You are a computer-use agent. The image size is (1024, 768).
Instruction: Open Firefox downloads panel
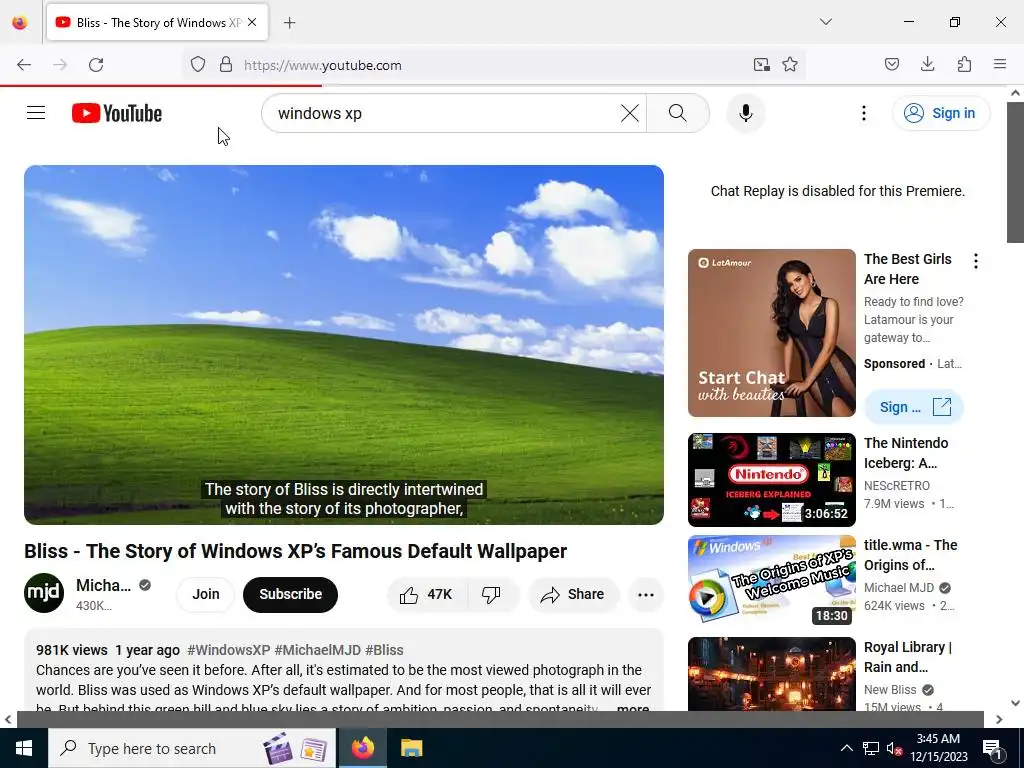(x=927, y=65)
